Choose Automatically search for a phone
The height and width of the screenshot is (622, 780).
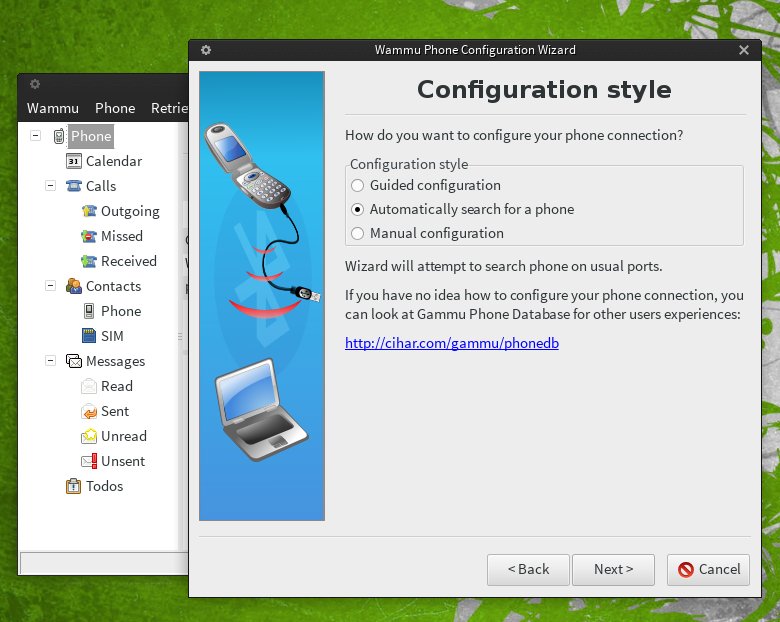pyautogui.click(x=358, y=209)
